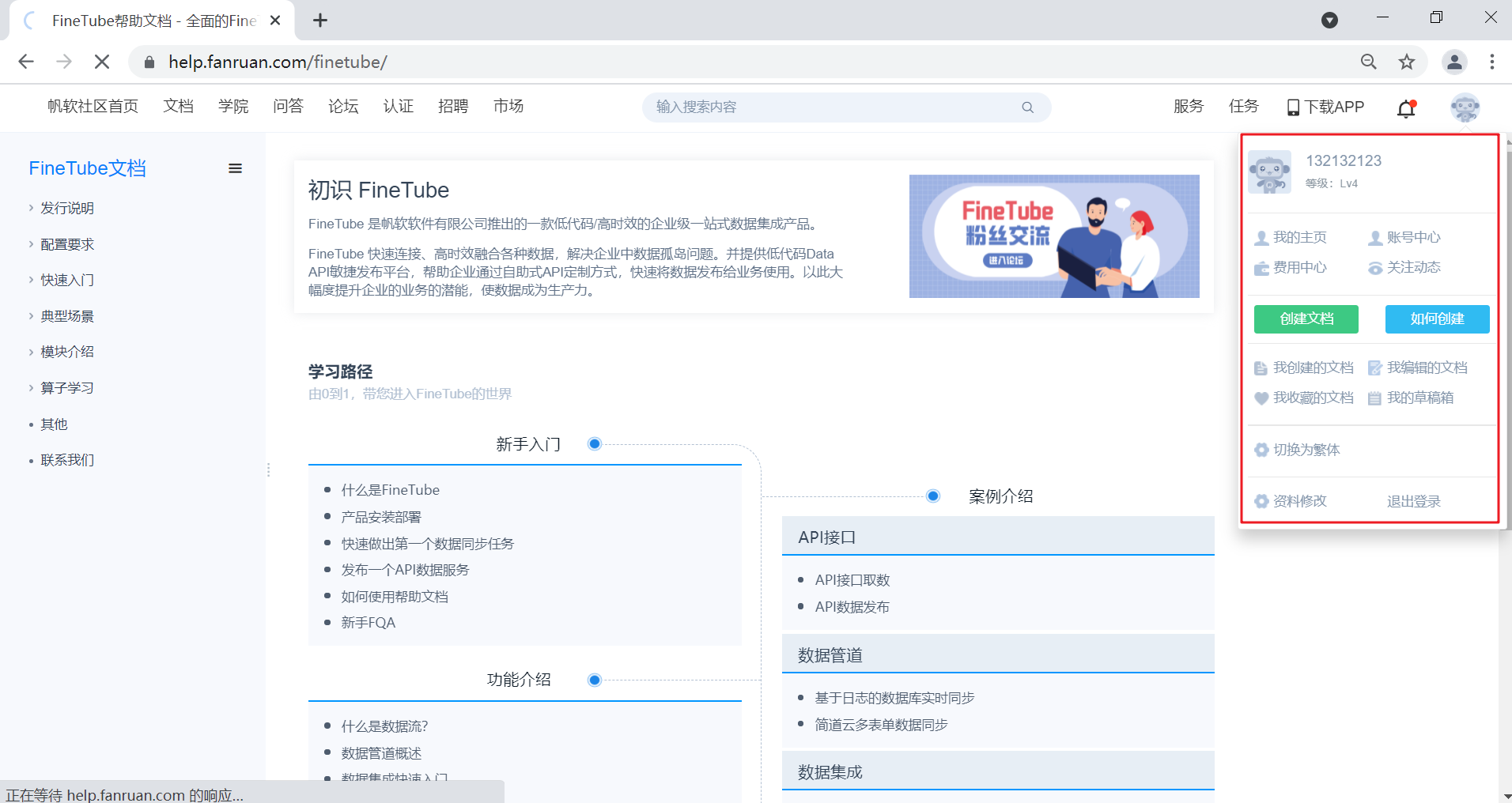Open the notification bell

click(1407, 107)
